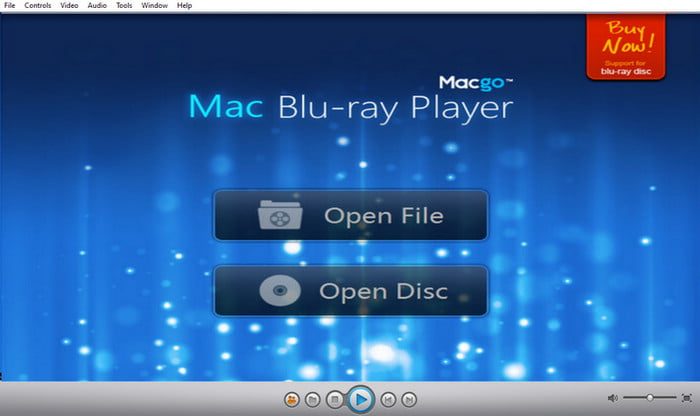Click the open folder icon in control bar
The image size is (700, 416).
point(312,399)
